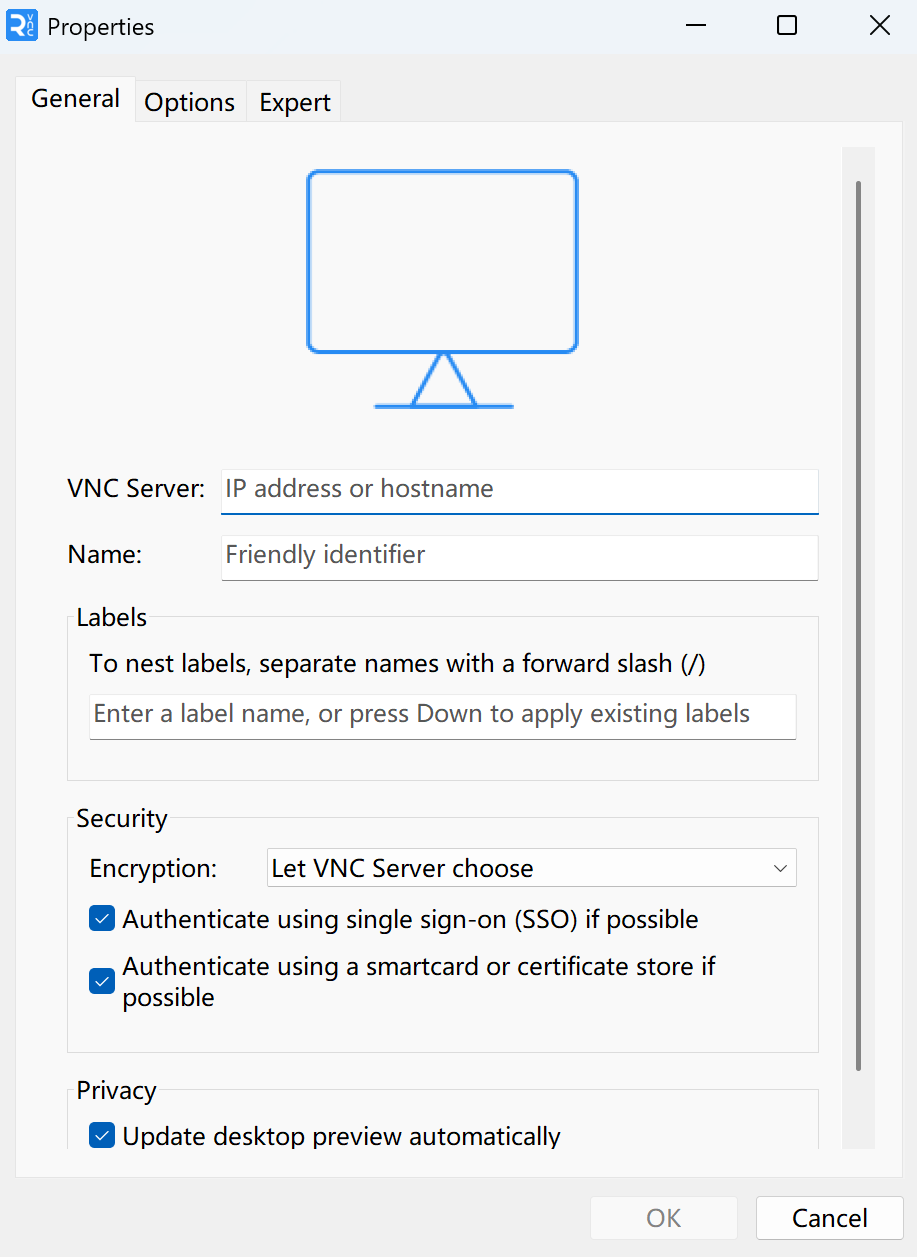Image resolution: width=917 pixels, height=1257 pixels.
Task: Switch to the Options tab
Action: tap(189, 101)
